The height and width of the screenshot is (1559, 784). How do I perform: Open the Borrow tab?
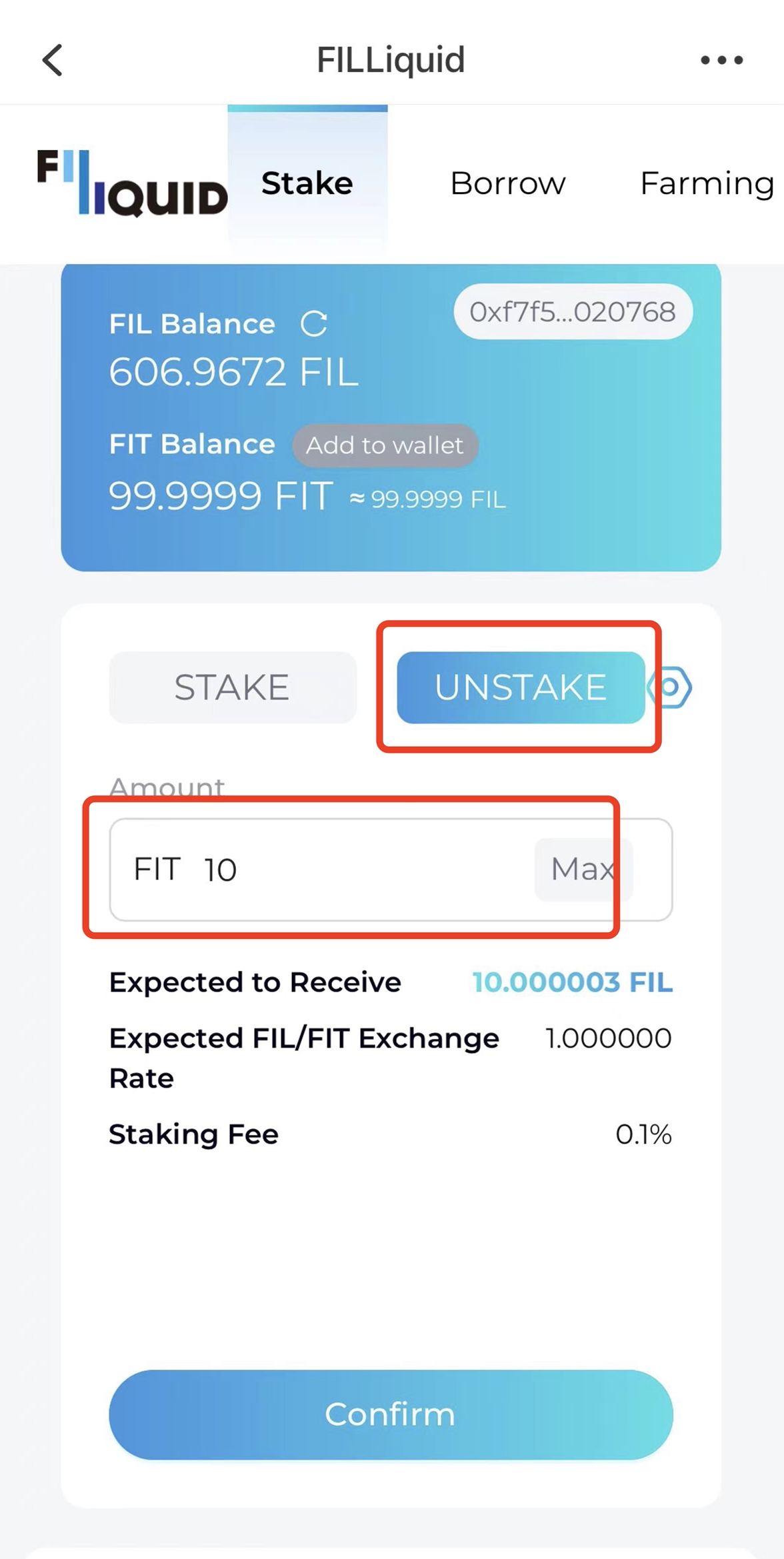click(507, 183)
